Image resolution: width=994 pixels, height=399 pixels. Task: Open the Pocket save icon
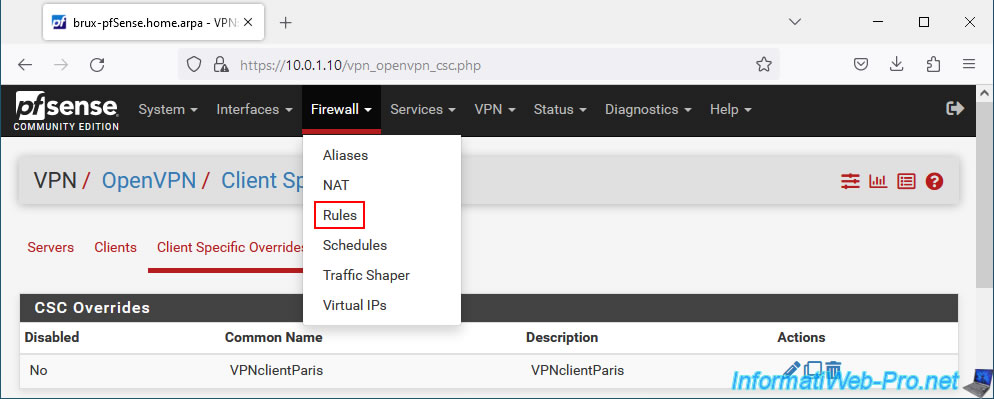860,64
